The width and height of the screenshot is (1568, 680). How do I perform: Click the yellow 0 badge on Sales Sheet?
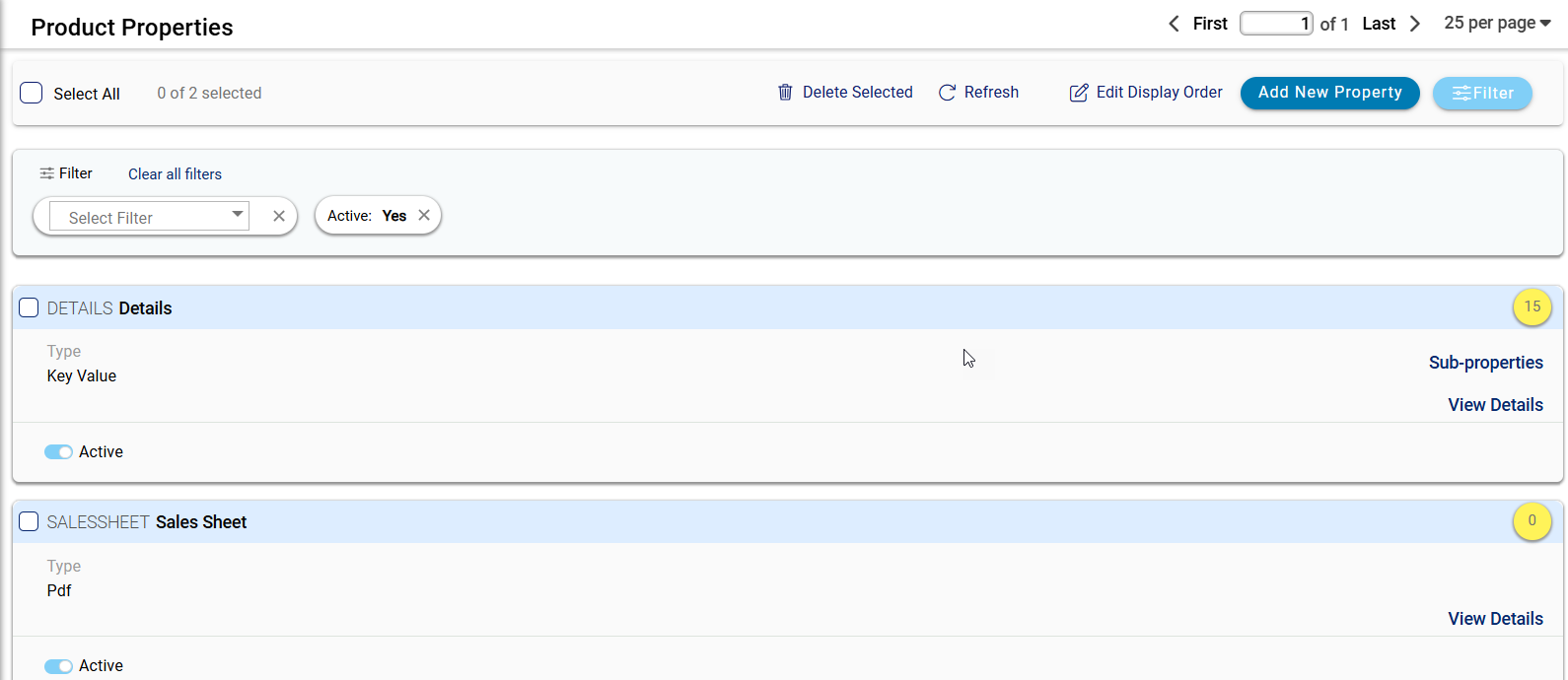click(x=1532, y=521)
